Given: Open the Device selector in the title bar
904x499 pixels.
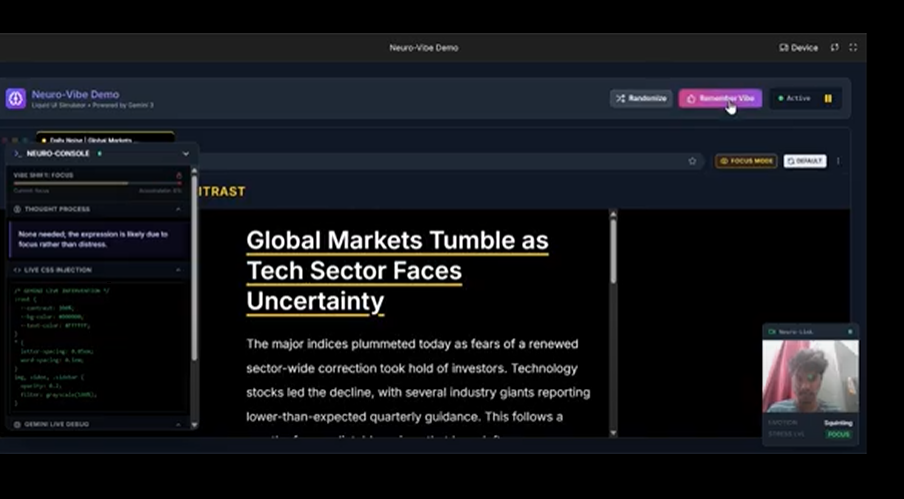Looking at the screenshot, I should point(798,48).
